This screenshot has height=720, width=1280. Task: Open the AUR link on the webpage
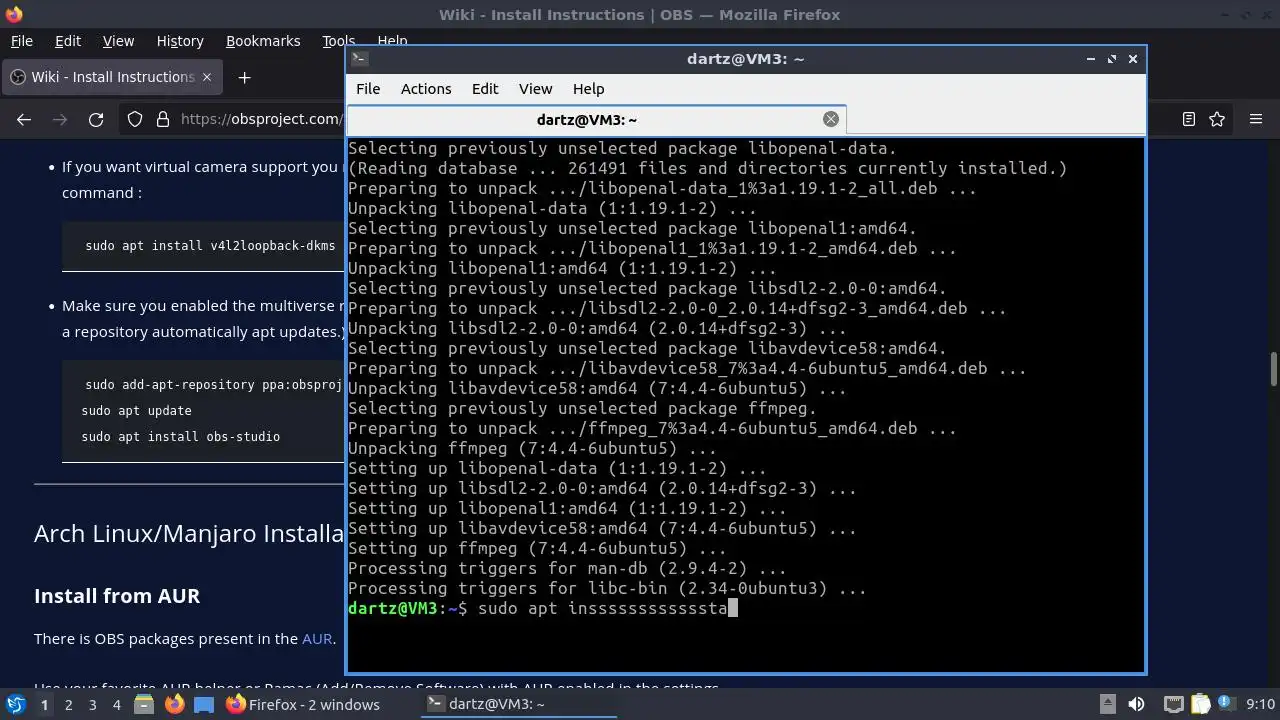coord(317,638)
